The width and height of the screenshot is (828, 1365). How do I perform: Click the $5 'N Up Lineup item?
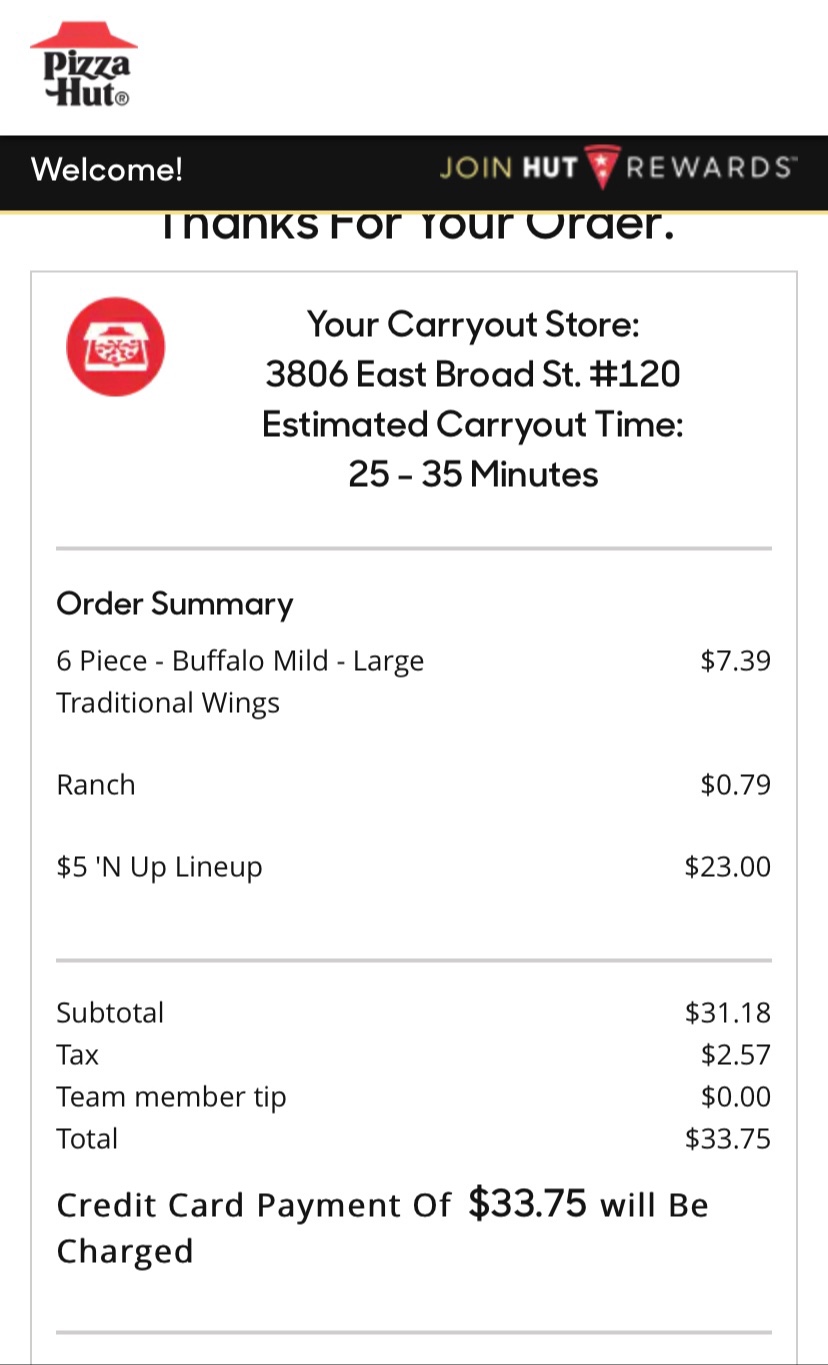(159, 866)
